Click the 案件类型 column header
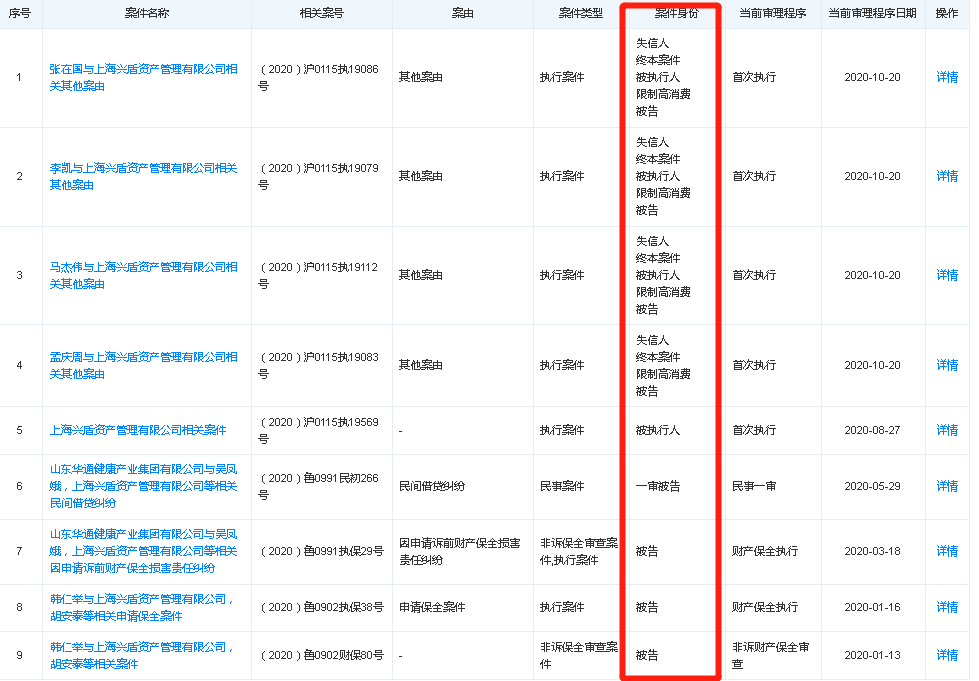The image size is (979, 681). tap(583, 14)
